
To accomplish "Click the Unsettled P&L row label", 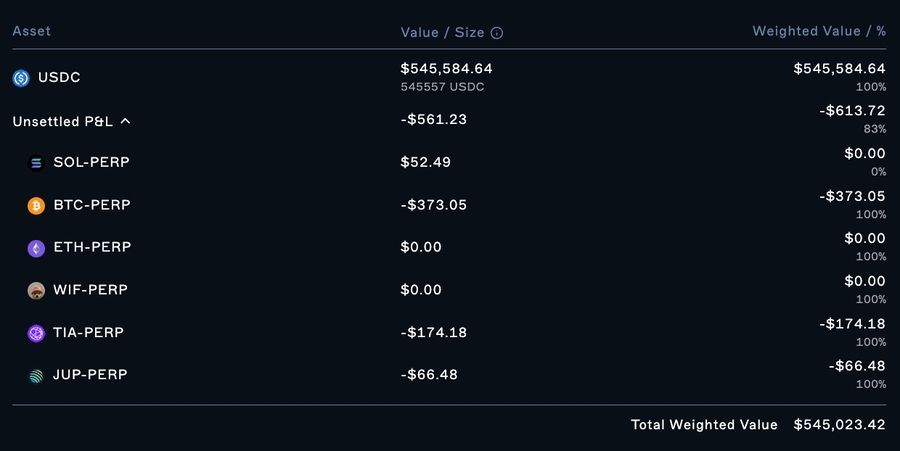I will [62, 121].
